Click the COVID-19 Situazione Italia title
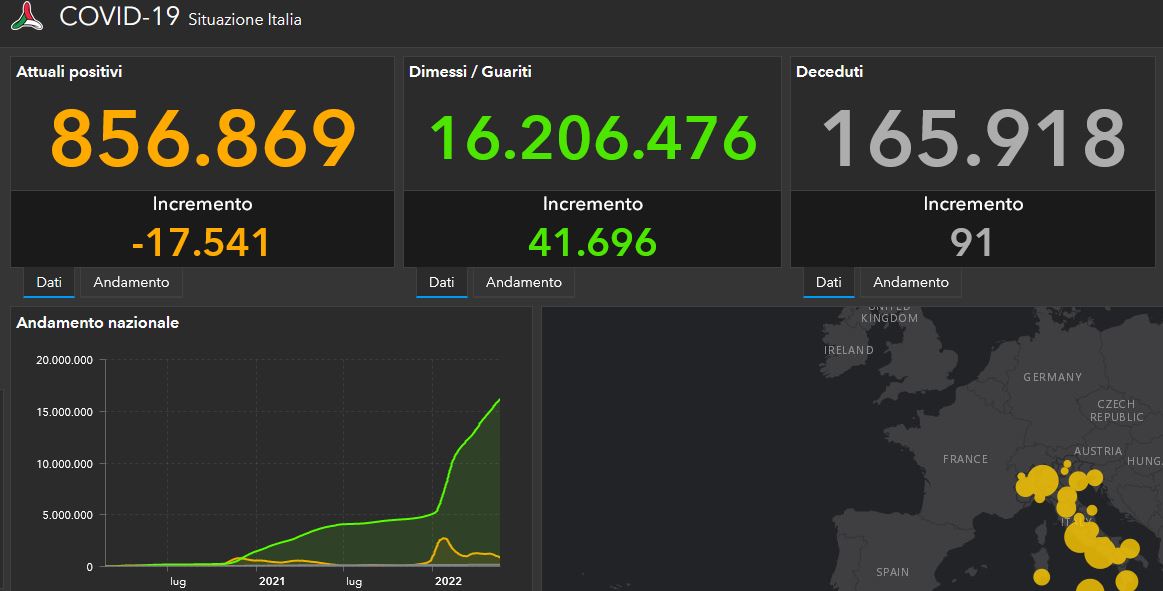The width and height of the screenshot is (1163, 591). tap(180, 18)
